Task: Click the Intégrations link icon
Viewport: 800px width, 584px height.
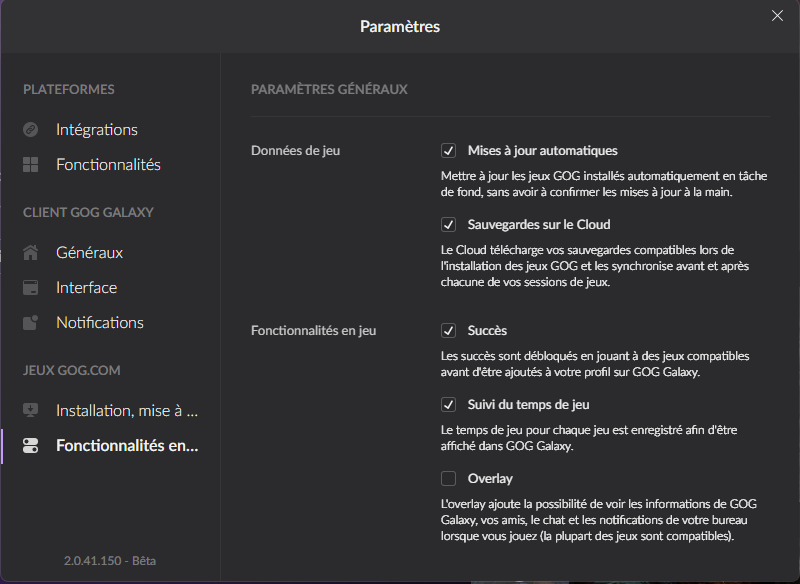Action: [x=31, y=130]
